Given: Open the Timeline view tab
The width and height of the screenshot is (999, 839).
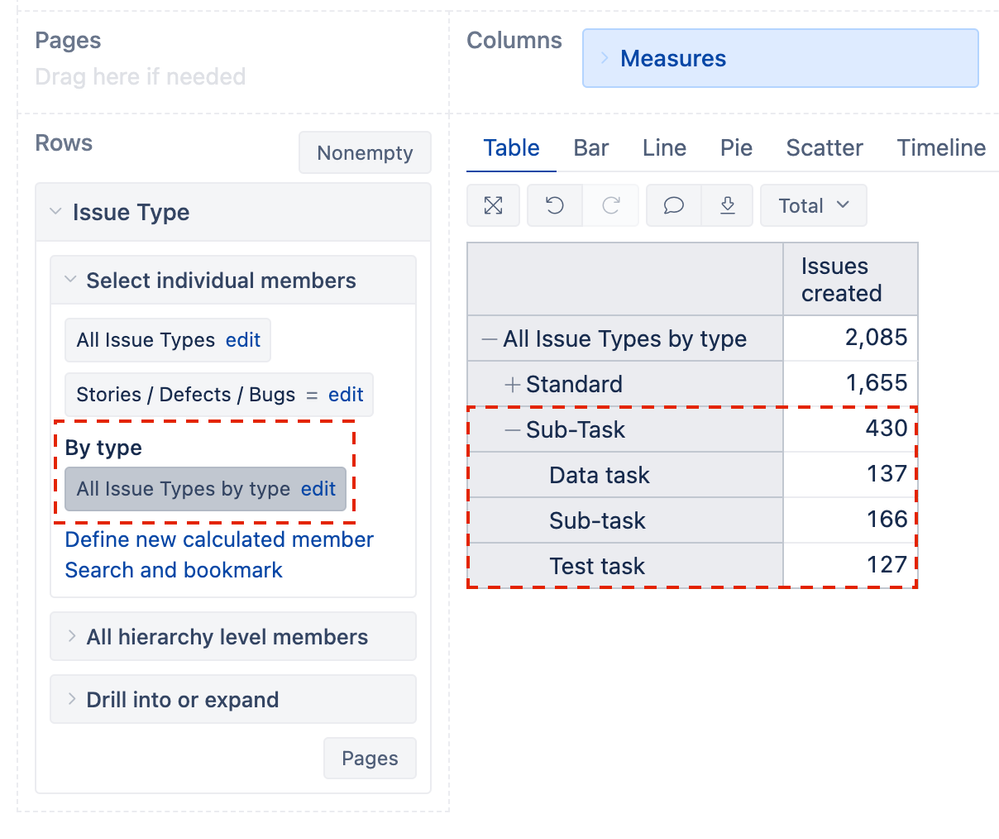Looking at the screenshot, I should click(940, 148).
